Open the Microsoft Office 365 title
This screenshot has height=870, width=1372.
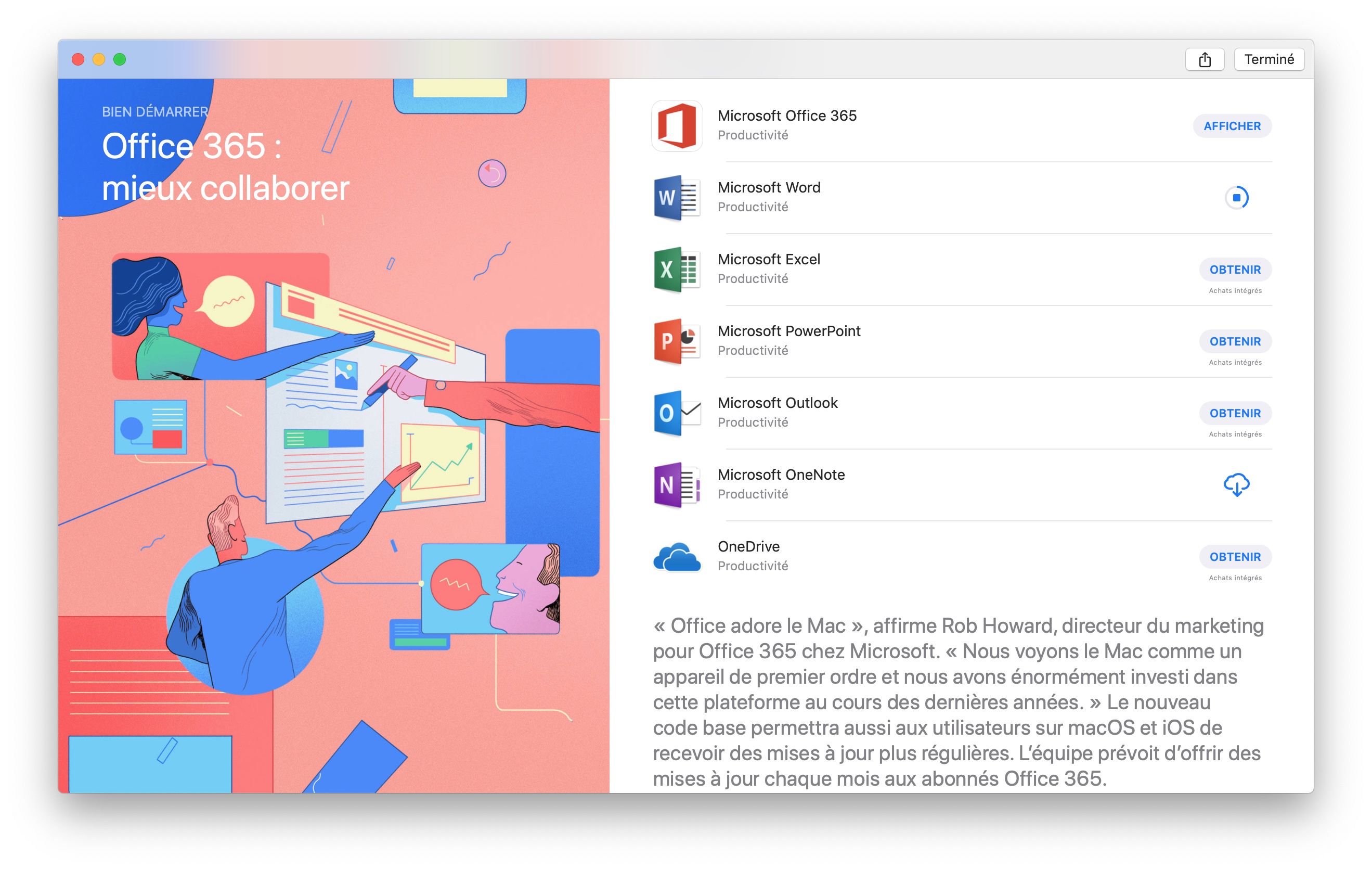click(x=787, y=116)
